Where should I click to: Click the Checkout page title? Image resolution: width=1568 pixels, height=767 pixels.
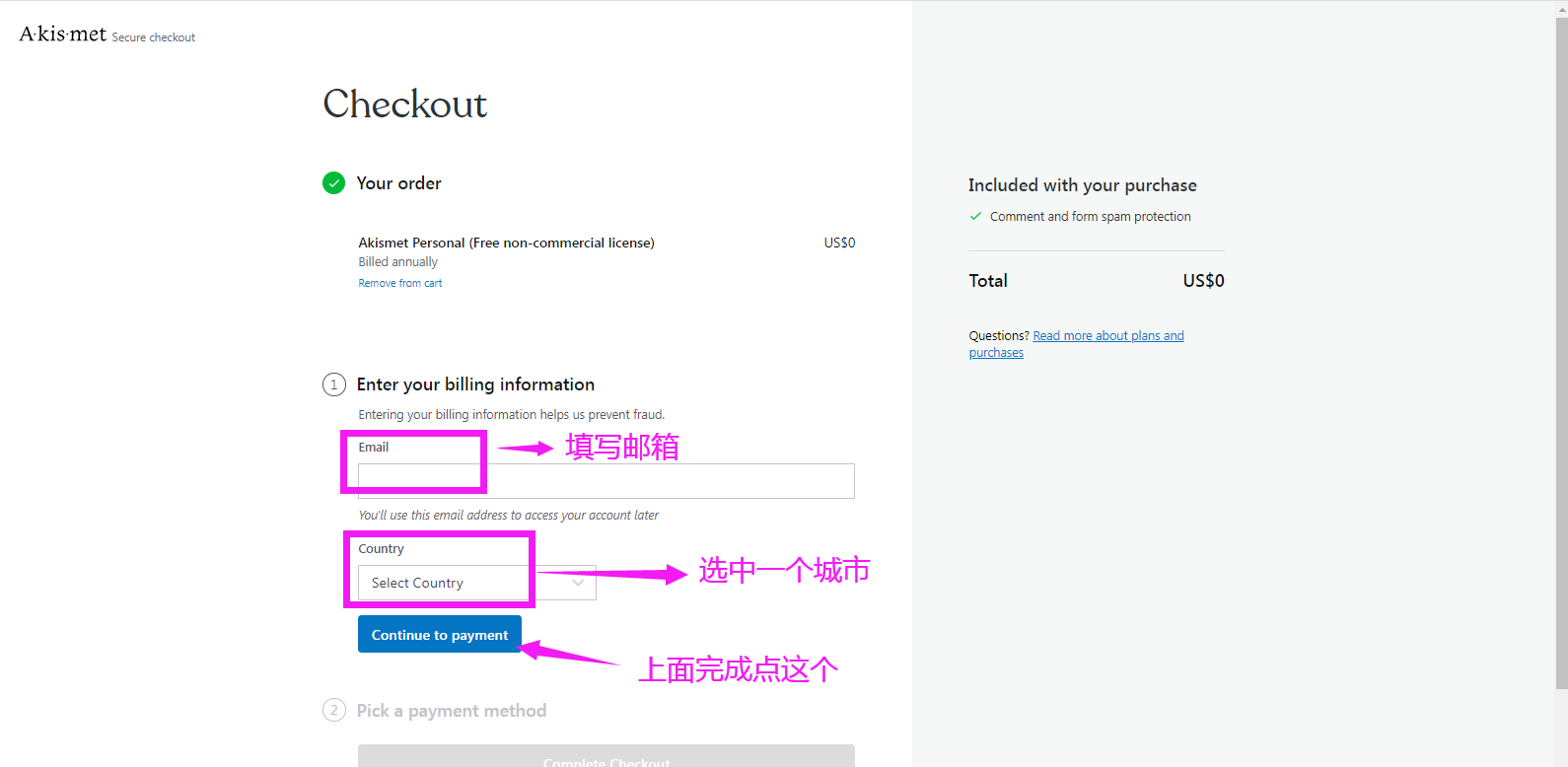click(x=405, y=105)
